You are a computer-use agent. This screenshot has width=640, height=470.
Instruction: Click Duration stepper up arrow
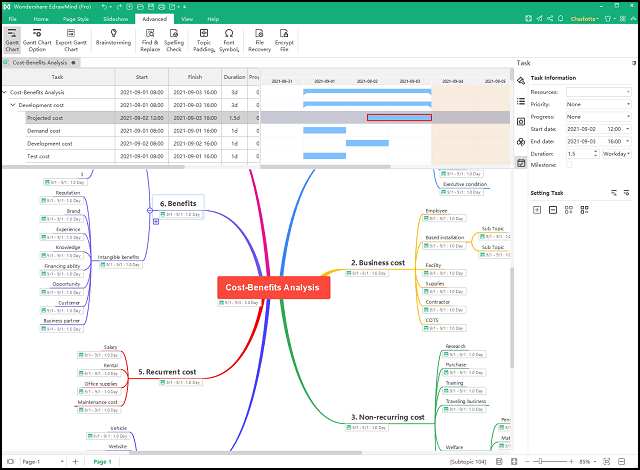click(596, 151)
